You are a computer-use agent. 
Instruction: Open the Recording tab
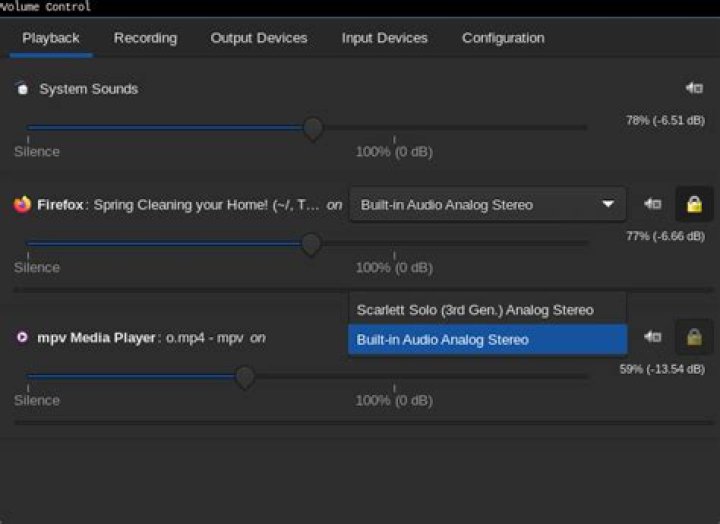pyautogui.click(x=145, y=38)
